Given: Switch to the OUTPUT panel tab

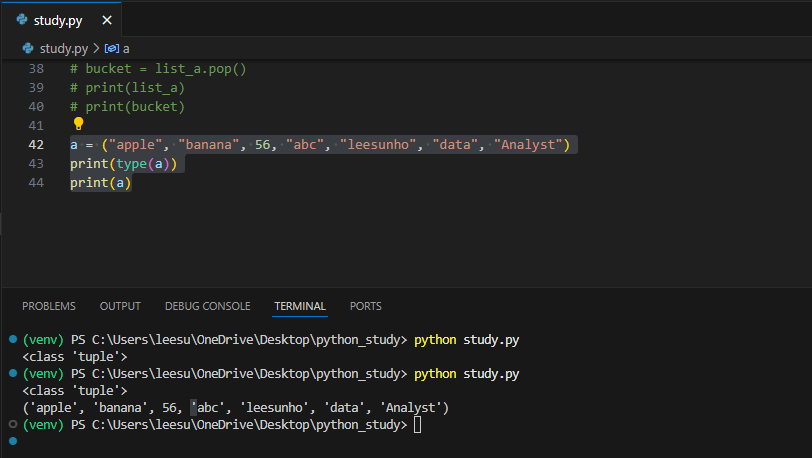Looking at the screenshot, I should click(120, 306).
